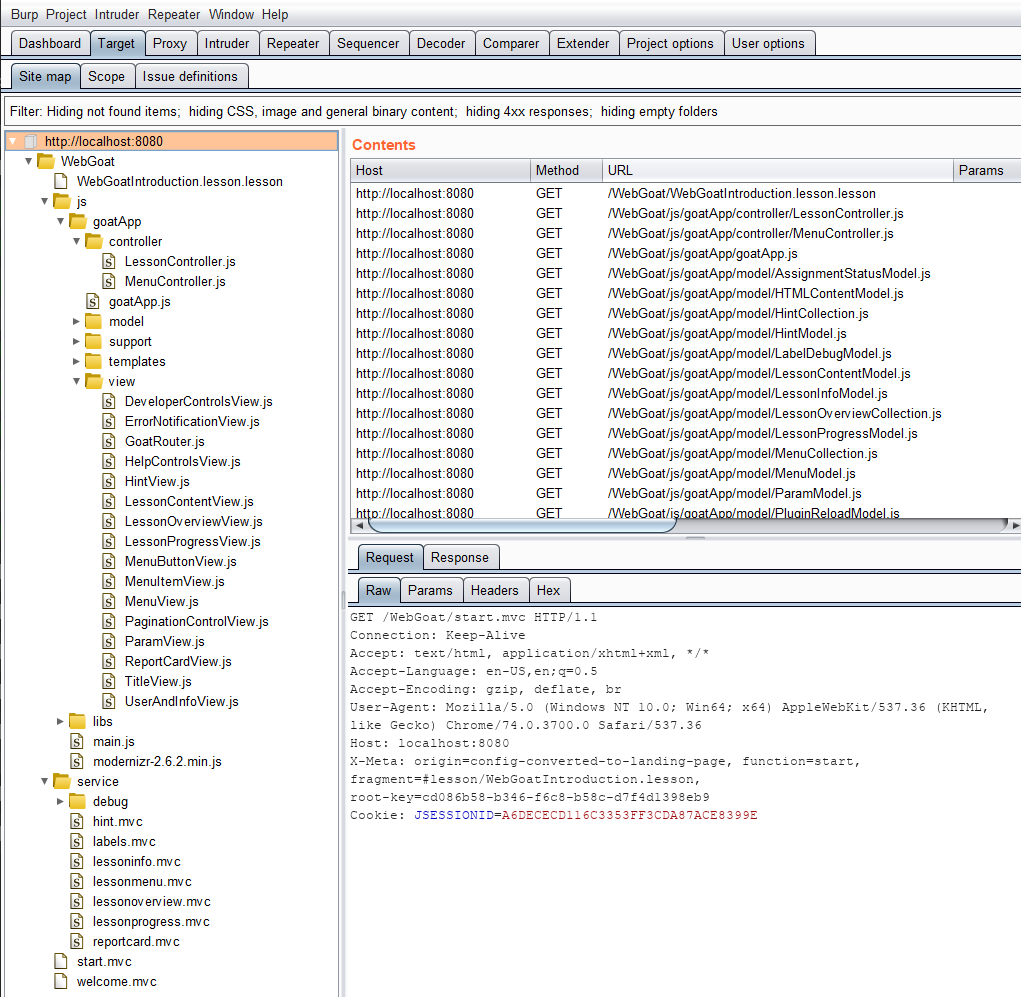1021x997 pixels.
Task: Click the service folder icon
Action: (62, 781)
